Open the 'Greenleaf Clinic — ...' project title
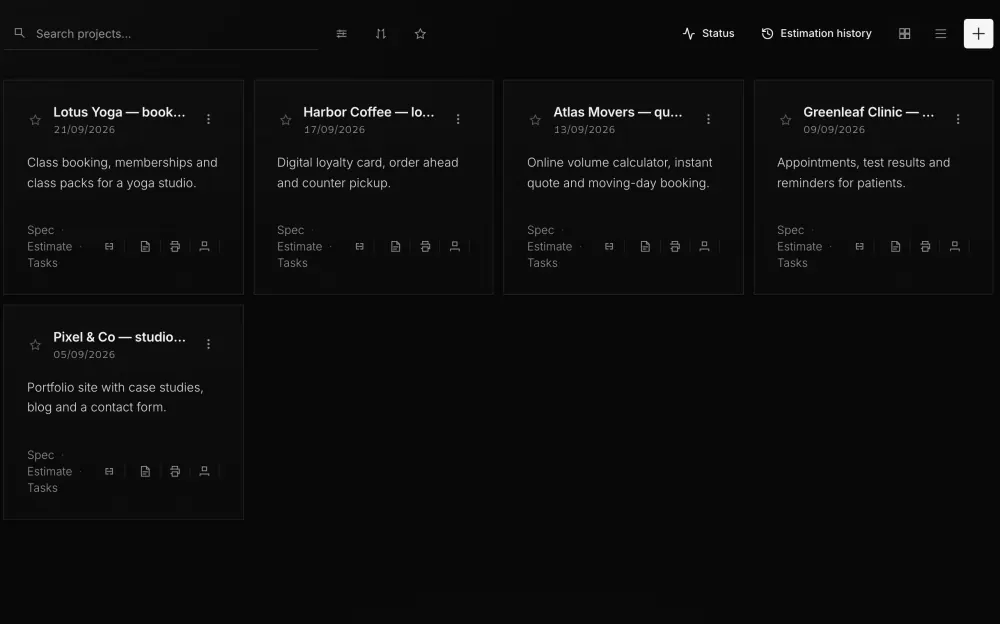 click(869, 112)
